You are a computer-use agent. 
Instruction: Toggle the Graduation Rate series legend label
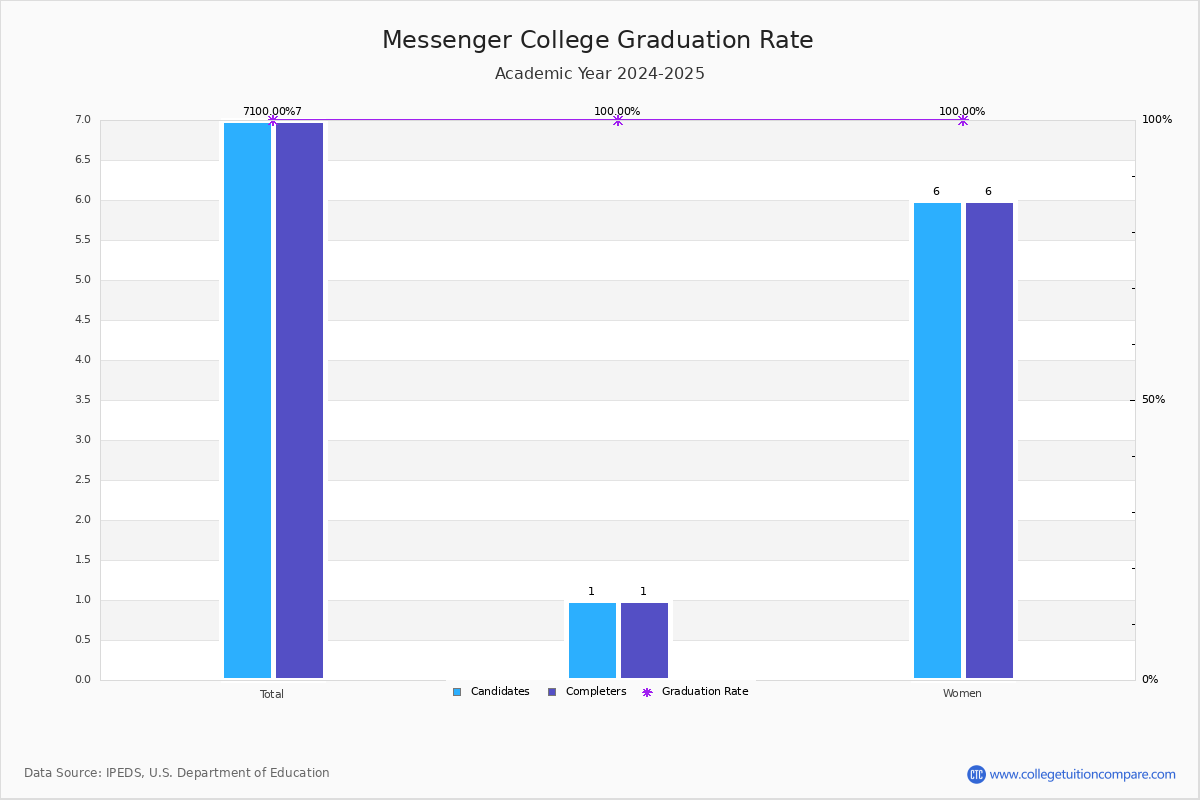tap(705, 692)
